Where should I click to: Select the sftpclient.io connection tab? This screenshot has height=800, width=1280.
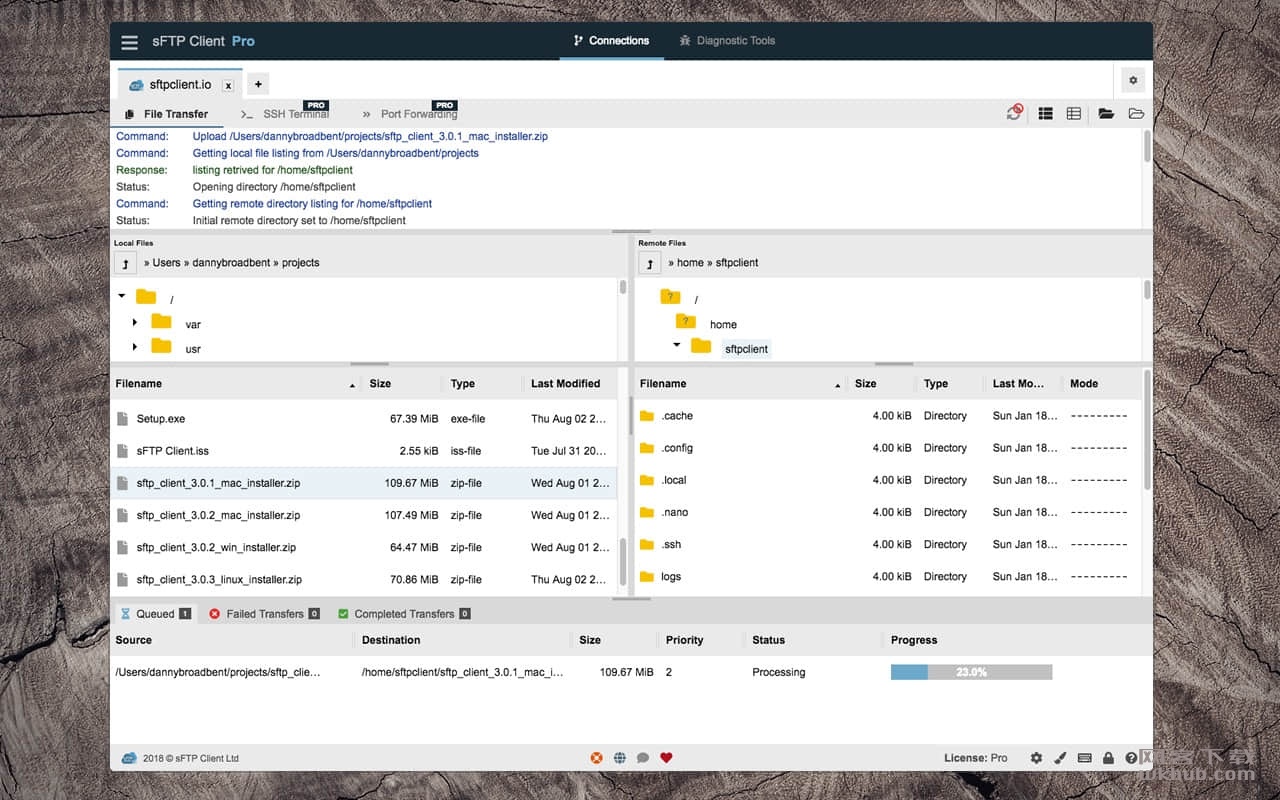pos(180,85)
